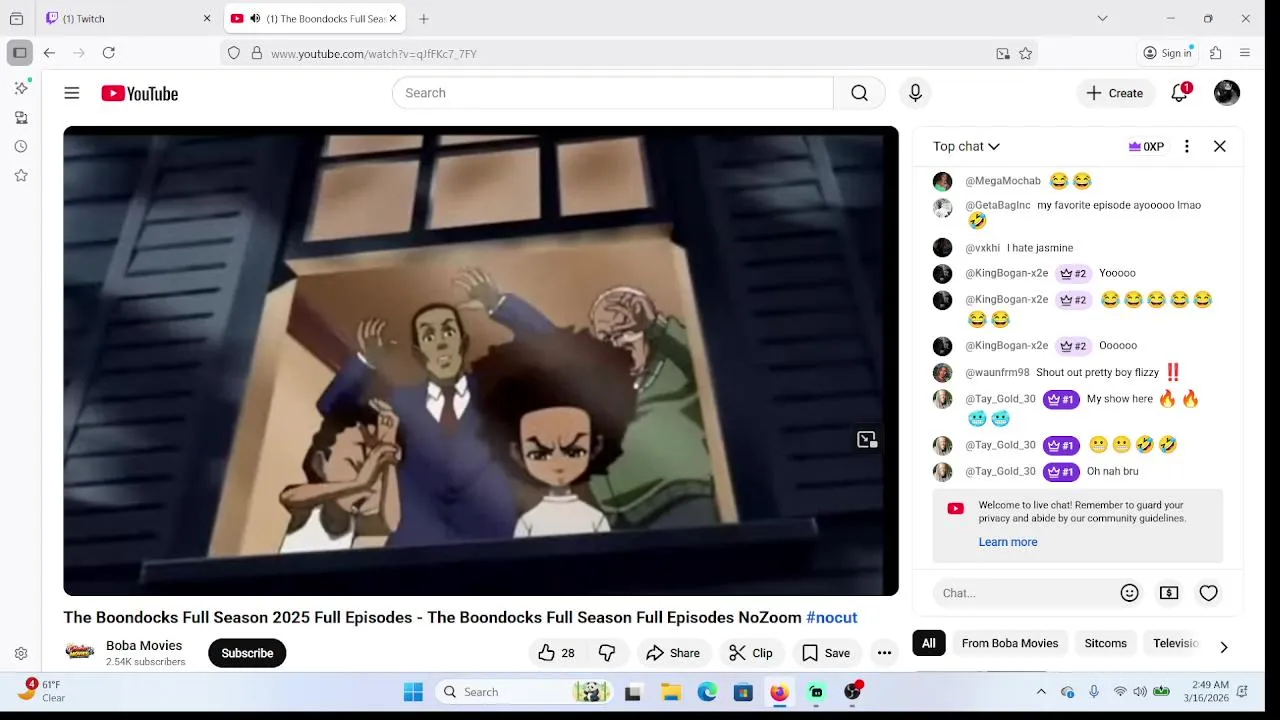
Task: Open Windows Start menu
Action: [x=413, y=692]
